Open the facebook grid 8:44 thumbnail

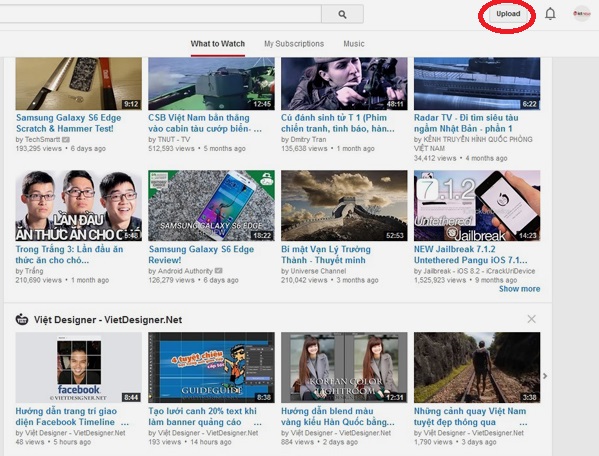point(78,367)
